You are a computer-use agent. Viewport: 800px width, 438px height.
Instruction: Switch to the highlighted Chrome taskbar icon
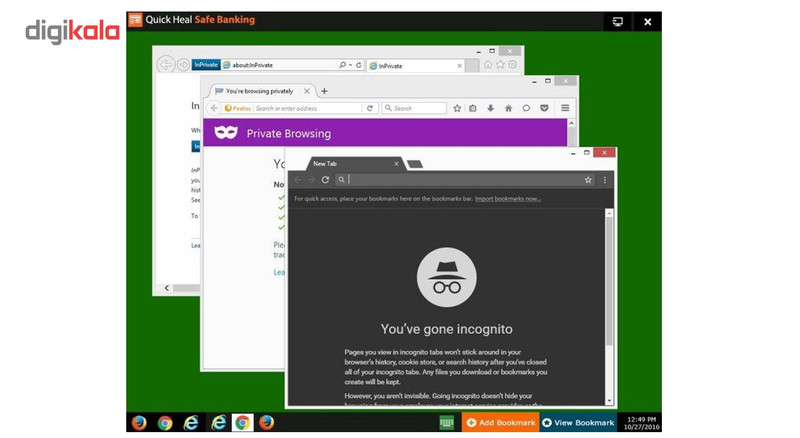pos(243,423)
